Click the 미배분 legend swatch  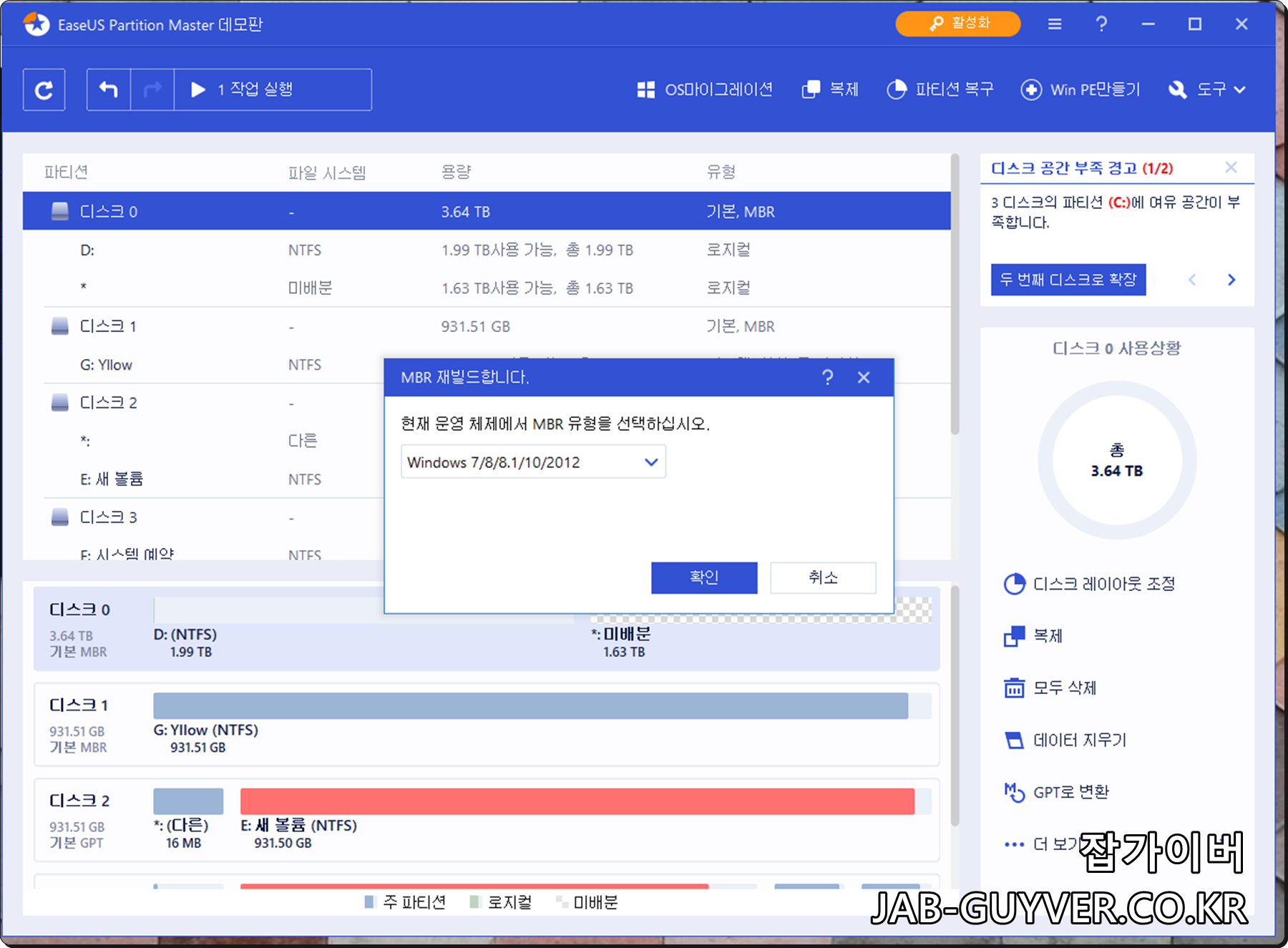tap(562, 902)
